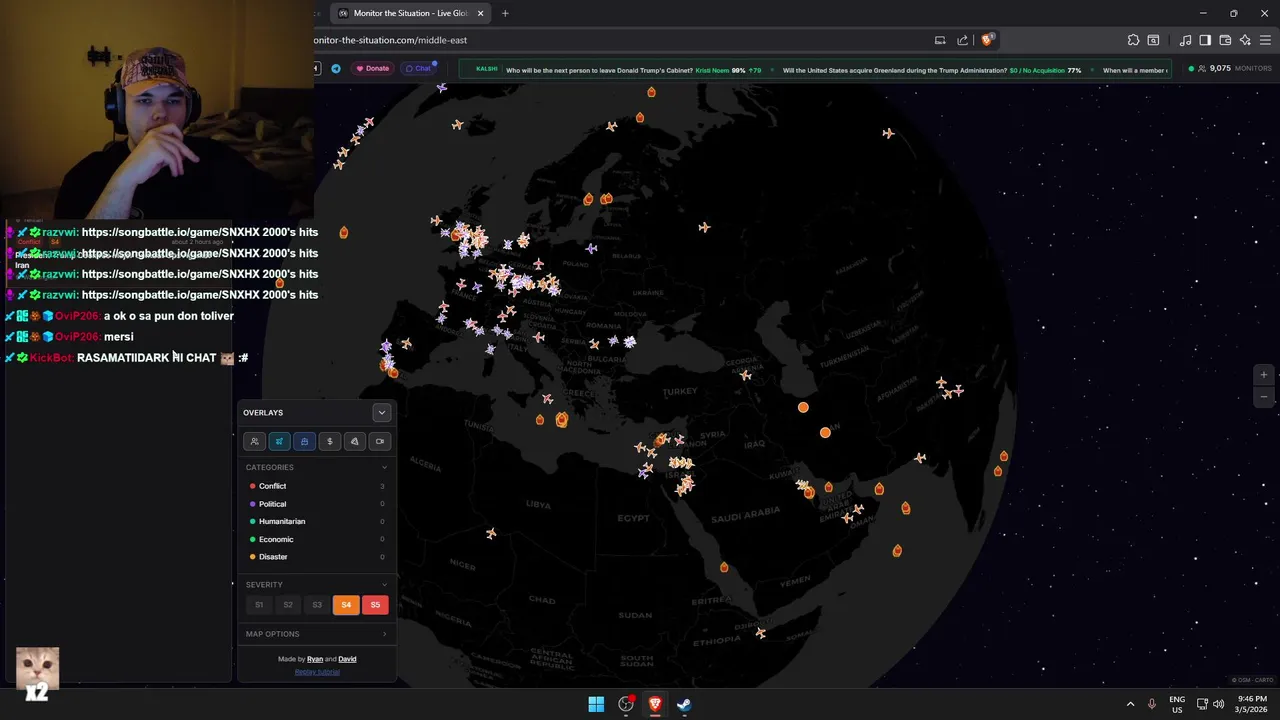
Task: Select the plane icon near Niger
Action: click(x=491, y=534)
